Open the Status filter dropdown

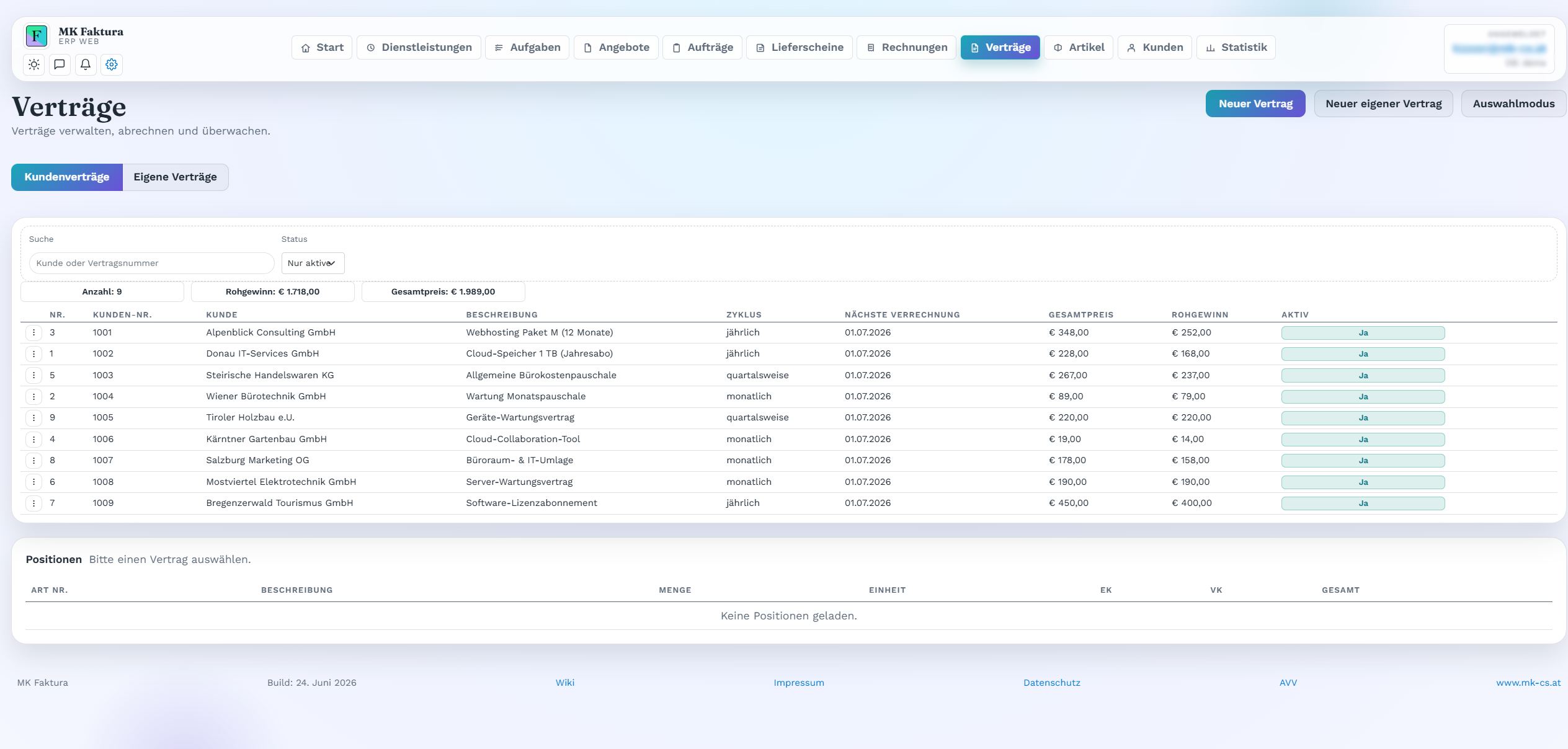click(x=313, y=264)
